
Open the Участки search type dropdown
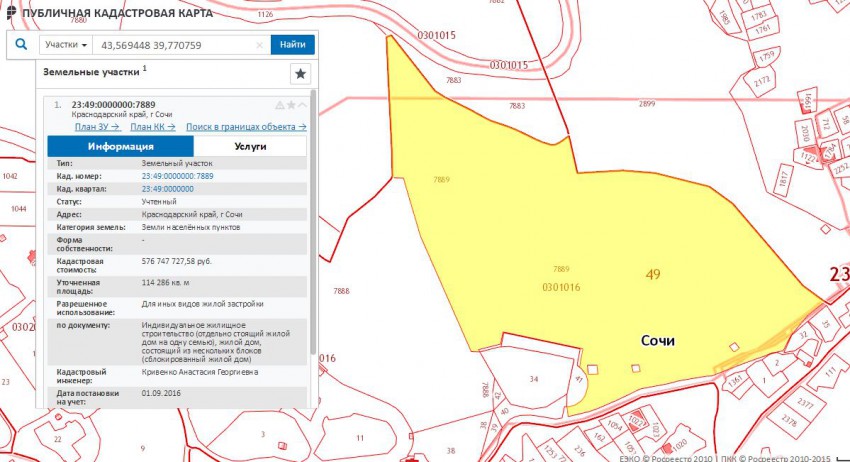tap(66, 45)
